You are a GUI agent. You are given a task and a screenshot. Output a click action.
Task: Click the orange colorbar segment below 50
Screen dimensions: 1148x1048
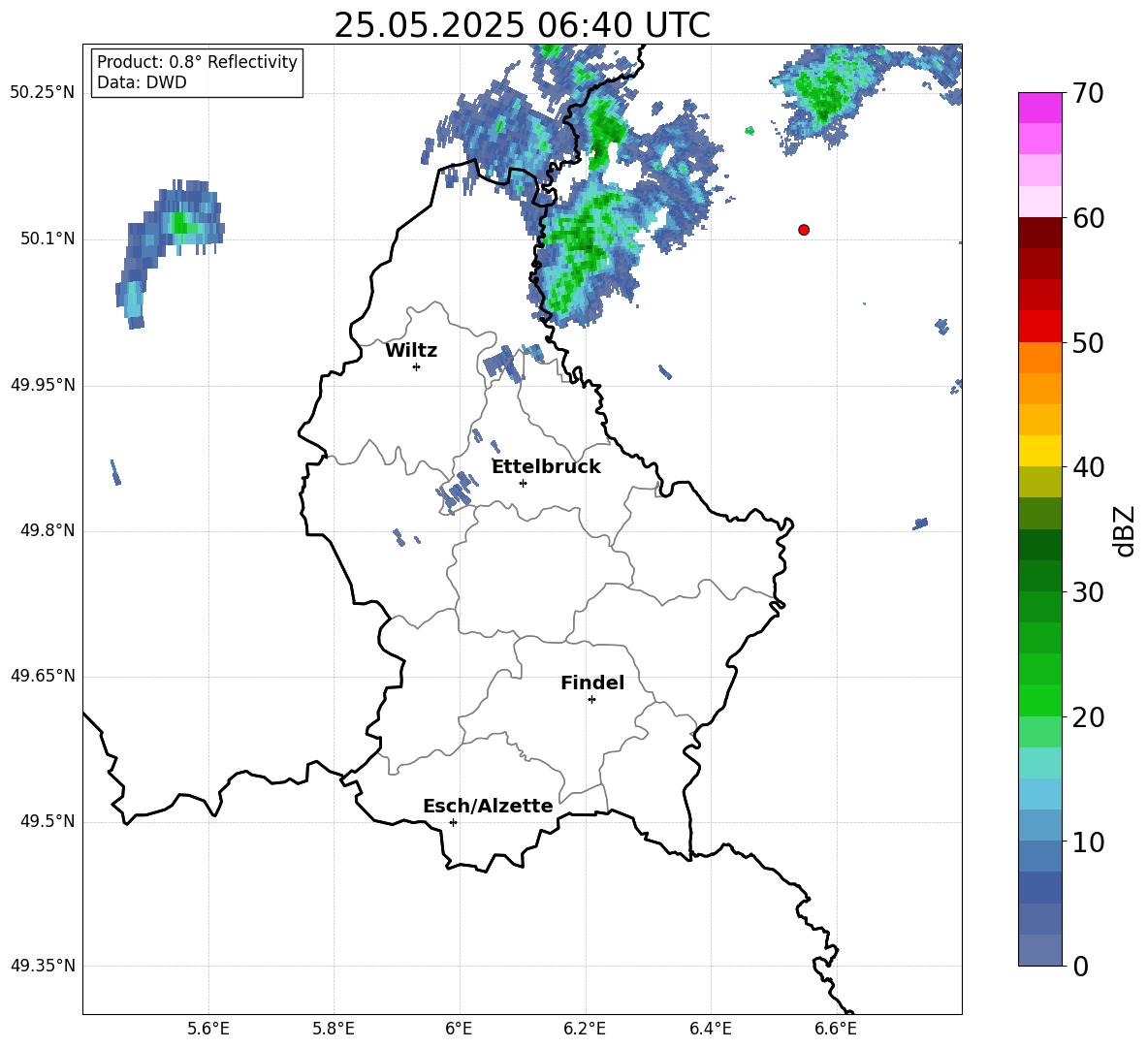[1039, 358]
